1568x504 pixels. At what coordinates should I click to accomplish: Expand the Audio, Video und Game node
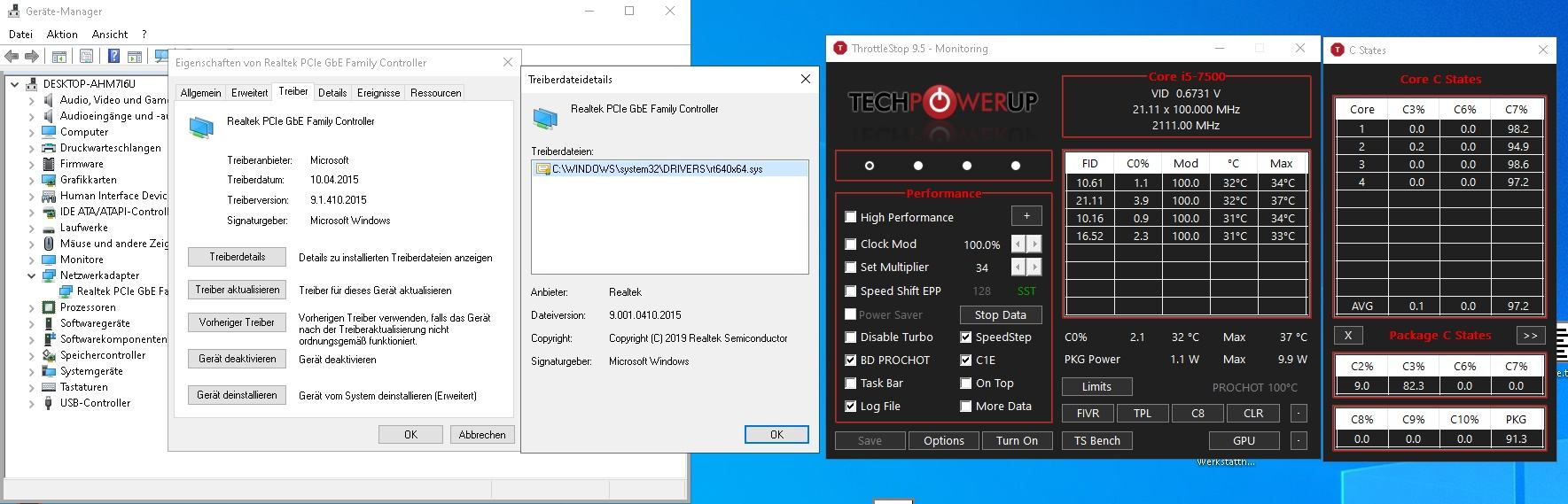[31, 100]
